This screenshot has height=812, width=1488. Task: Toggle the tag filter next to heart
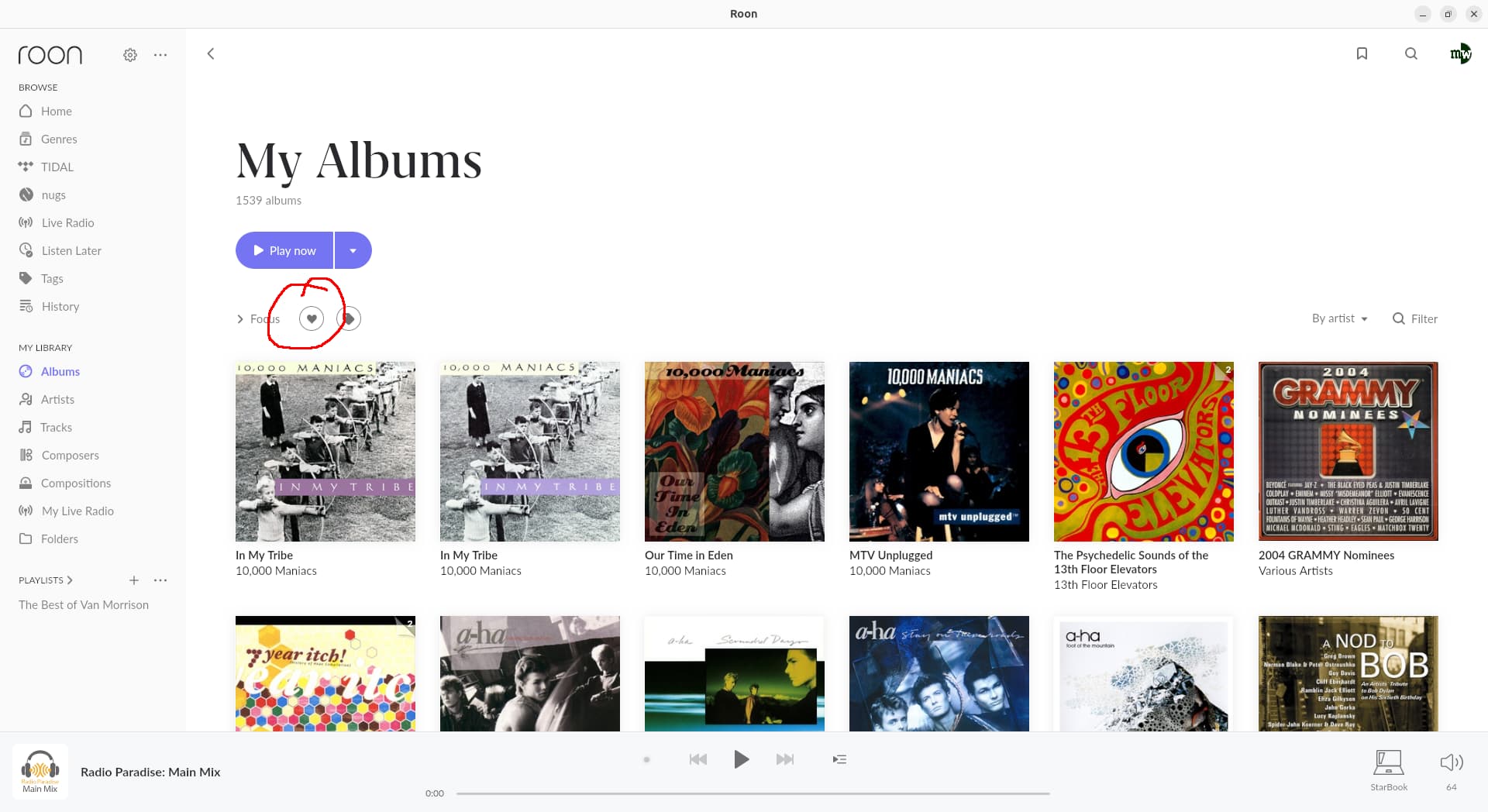click(350, 318)
